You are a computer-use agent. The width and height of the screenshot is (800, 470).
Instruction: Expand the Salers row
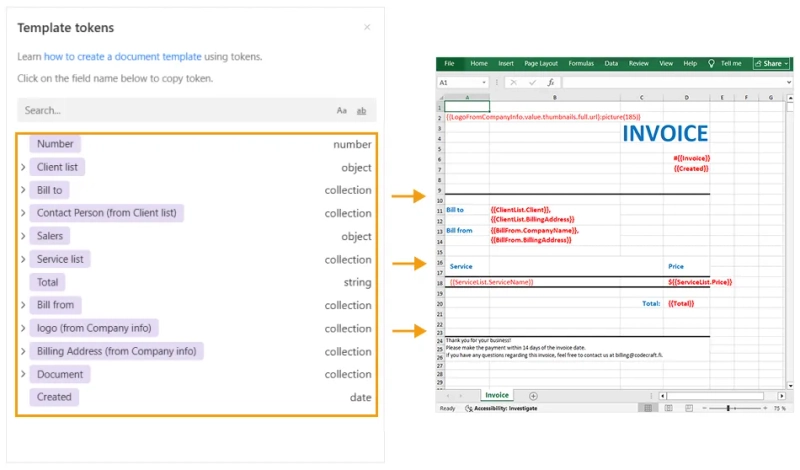(23, 236)
